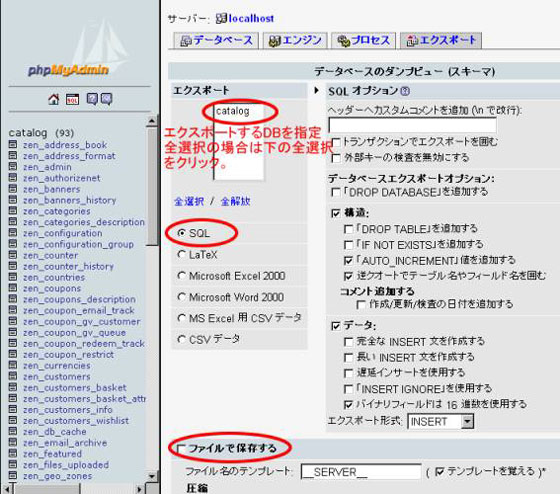The width and height of the screenshot is (560, 494).
Task: Open the zen_configuration table link
Action: point(62,233)
